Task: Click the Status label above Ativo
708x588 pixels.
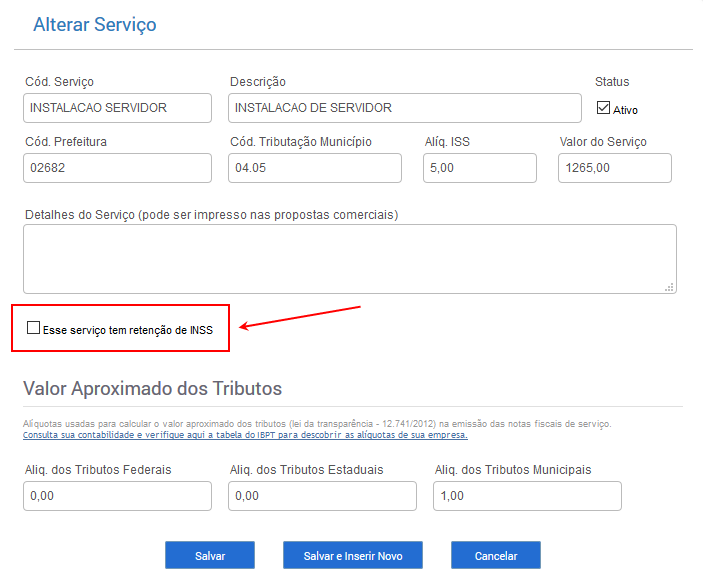Action: [x=612, y=82]
